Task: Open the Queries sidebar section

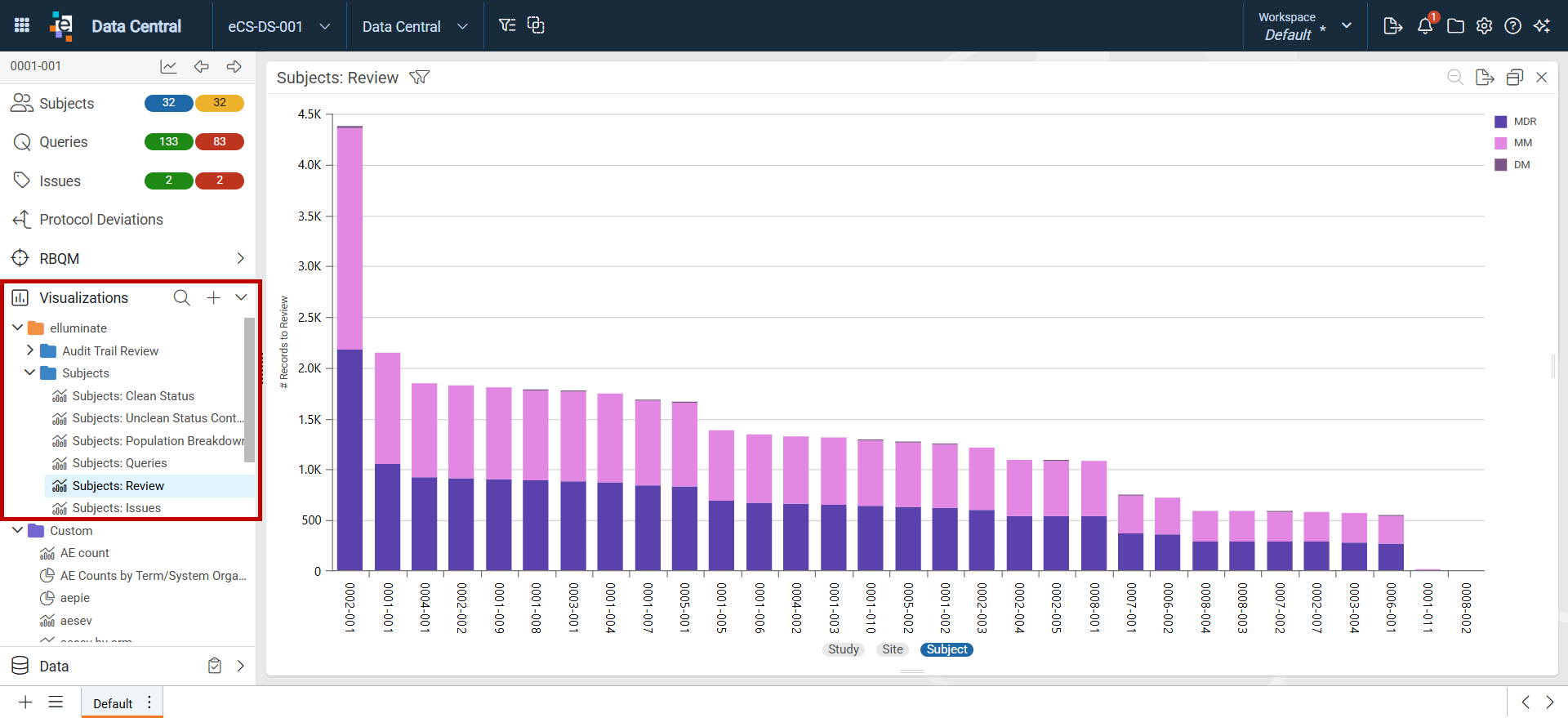Action: (x=63, y=142)
